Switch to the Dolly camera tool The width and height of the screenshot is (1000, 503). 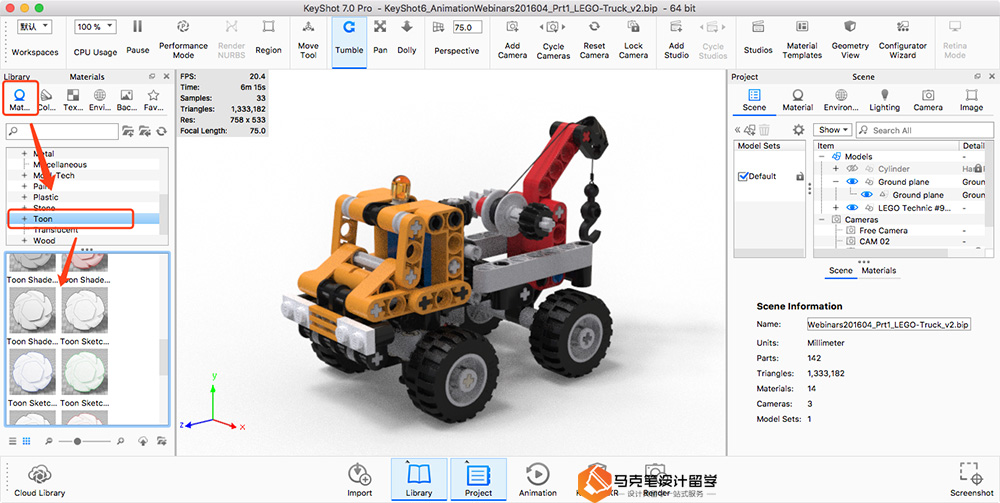coord(406,37)
